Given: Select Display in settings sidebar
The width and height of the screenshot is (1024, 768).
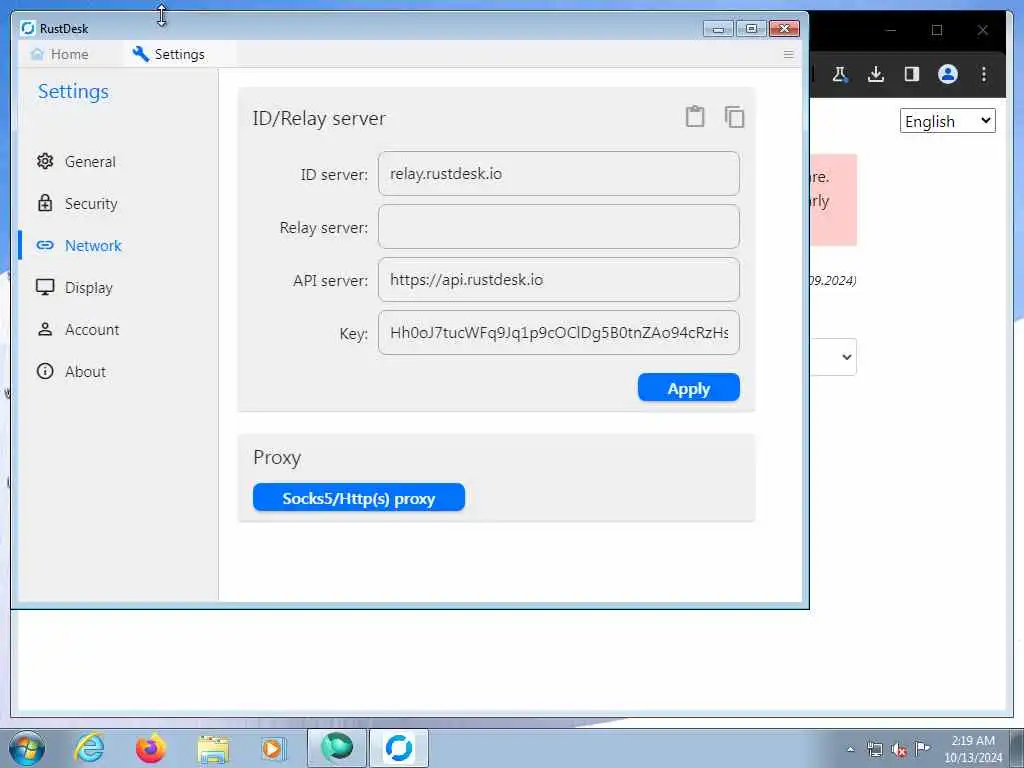Looking at the screenshot, I should coord(88,287).
